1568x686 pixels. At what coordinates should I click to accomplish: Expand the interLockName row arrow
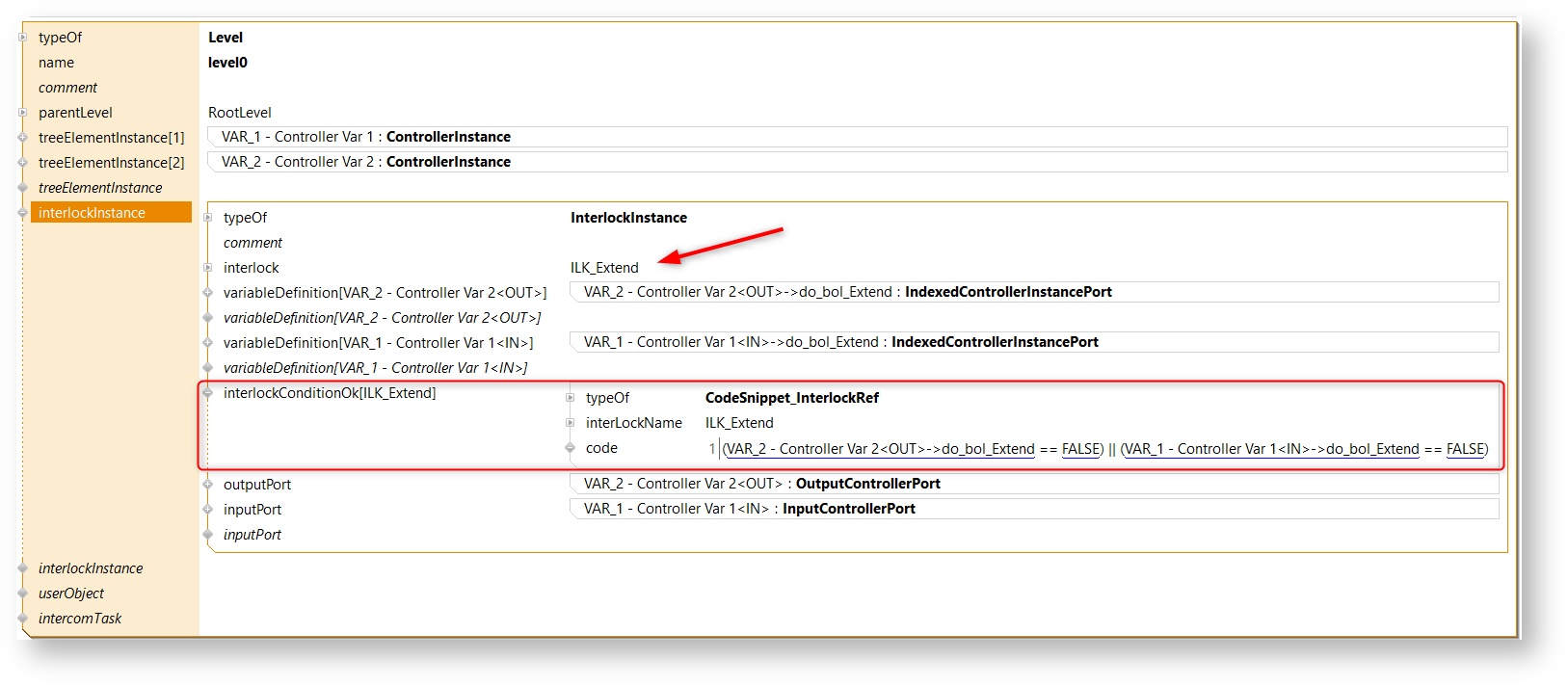(571, 423)
